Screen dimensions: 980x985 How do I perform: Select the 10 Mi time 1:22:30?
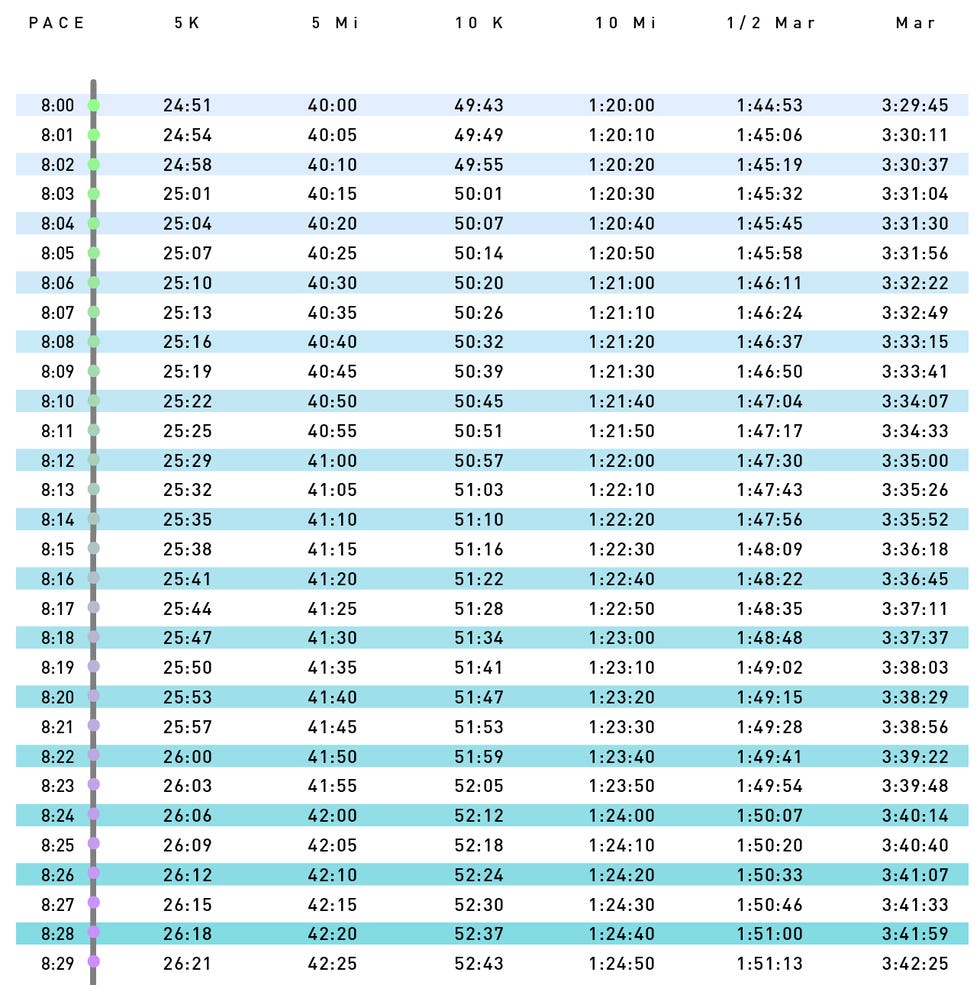point(624,549)
